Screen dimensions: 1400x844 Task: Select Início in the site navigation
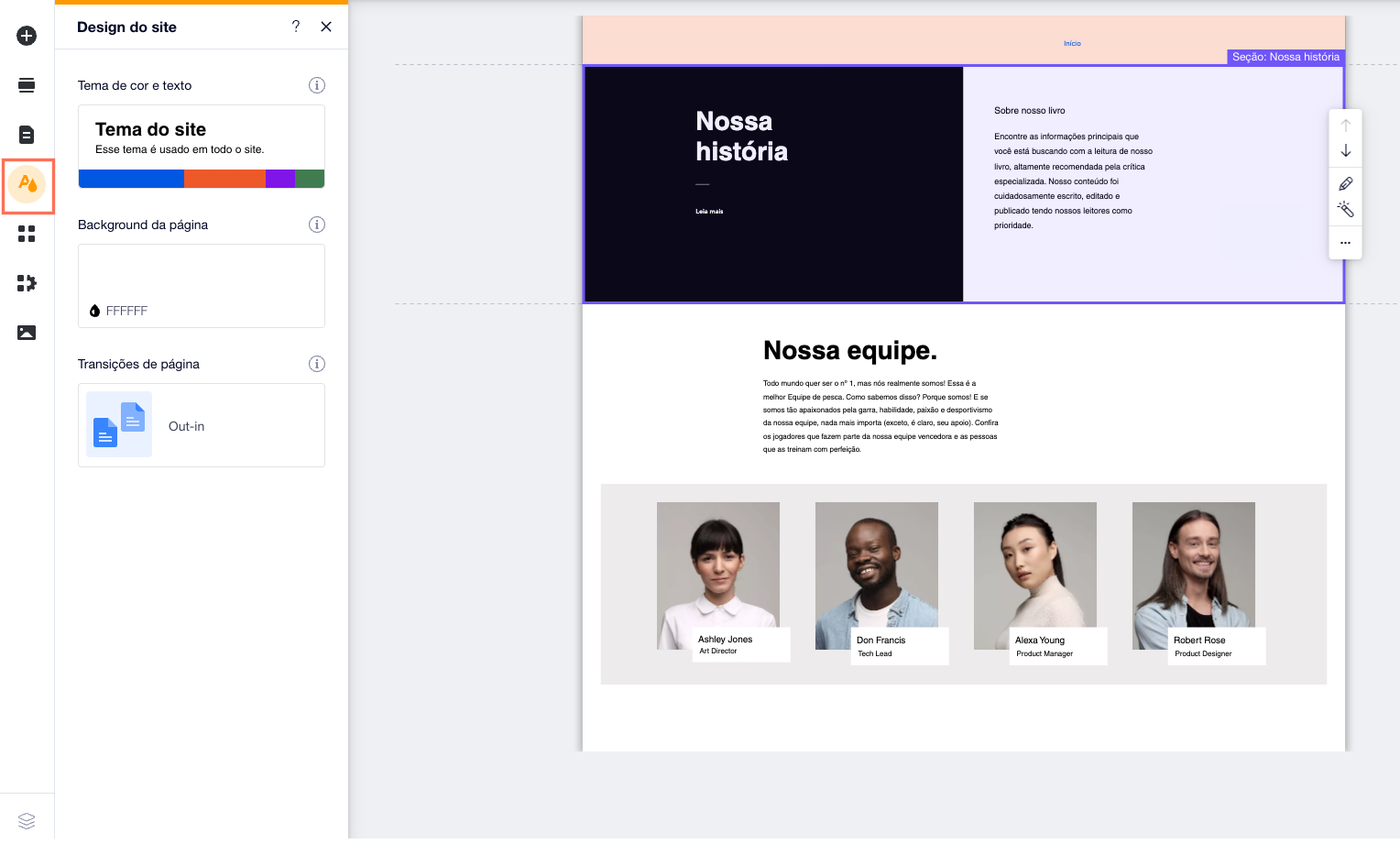pos(1072,43)
